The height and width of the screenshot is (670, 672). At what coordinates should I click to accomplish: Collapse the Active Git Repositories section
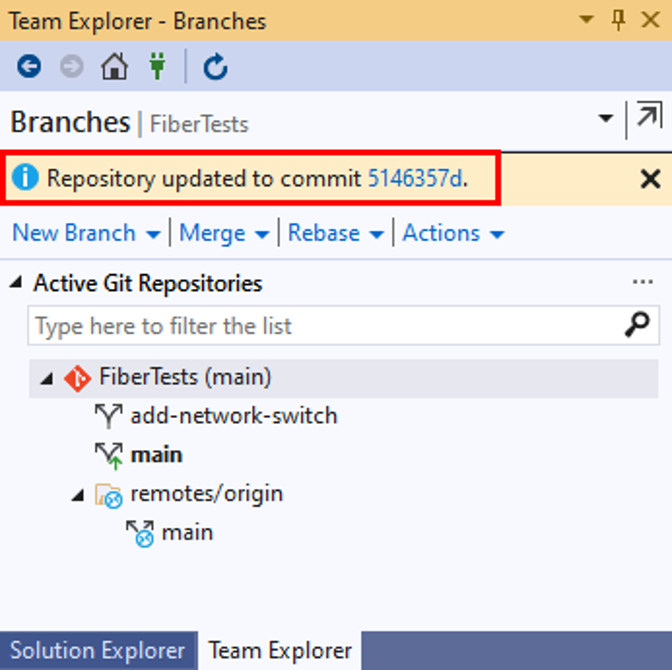pos(16,282)
